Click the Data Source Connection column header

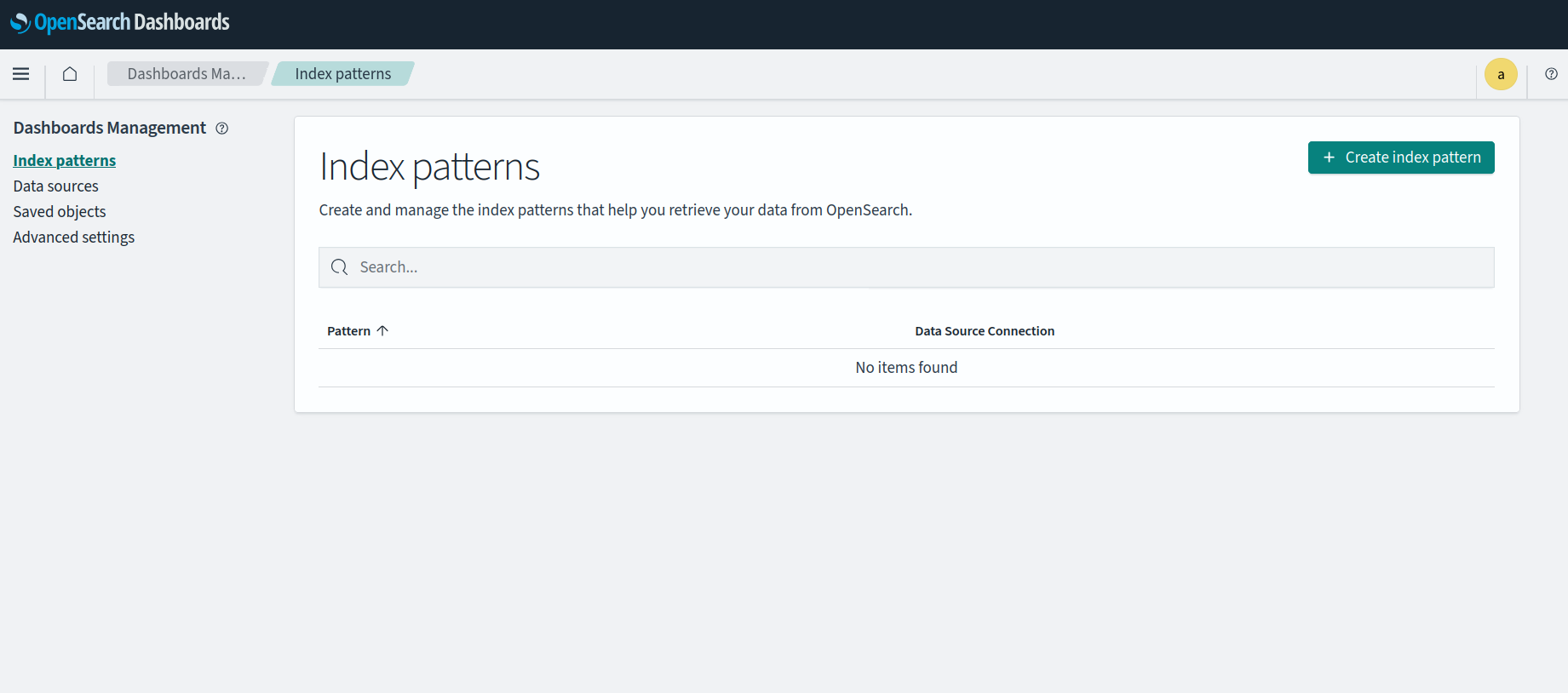click(x=985, y=331)
